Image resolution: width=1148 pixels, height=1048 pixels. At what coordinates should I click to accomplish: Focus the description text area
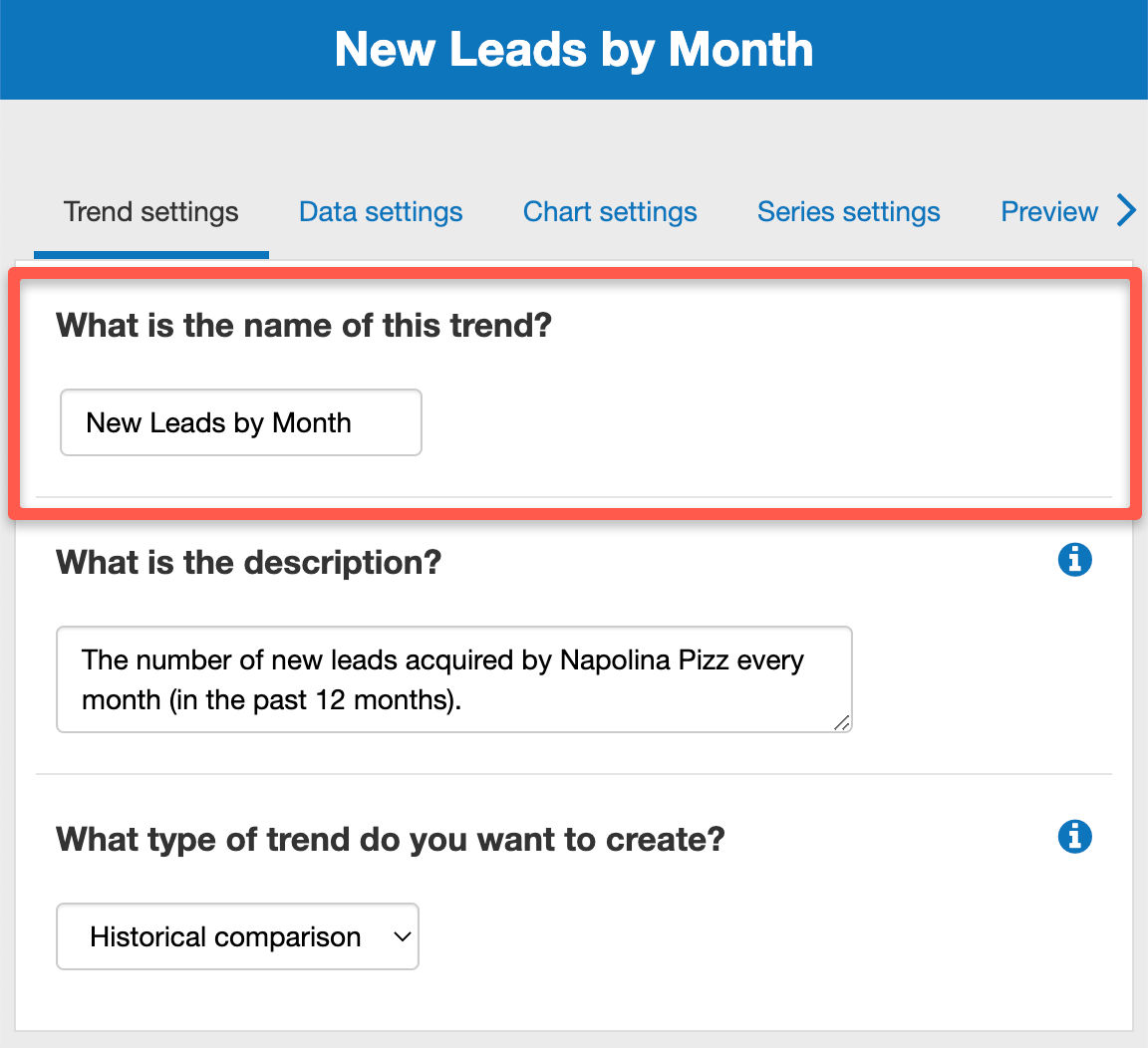(453, 679)
